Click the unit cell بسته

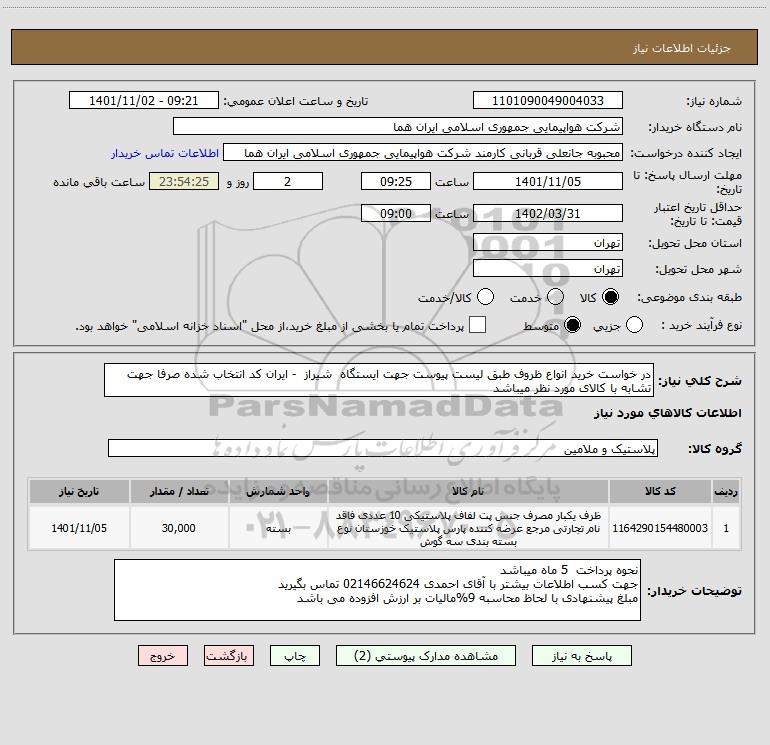tap(278, 528)
